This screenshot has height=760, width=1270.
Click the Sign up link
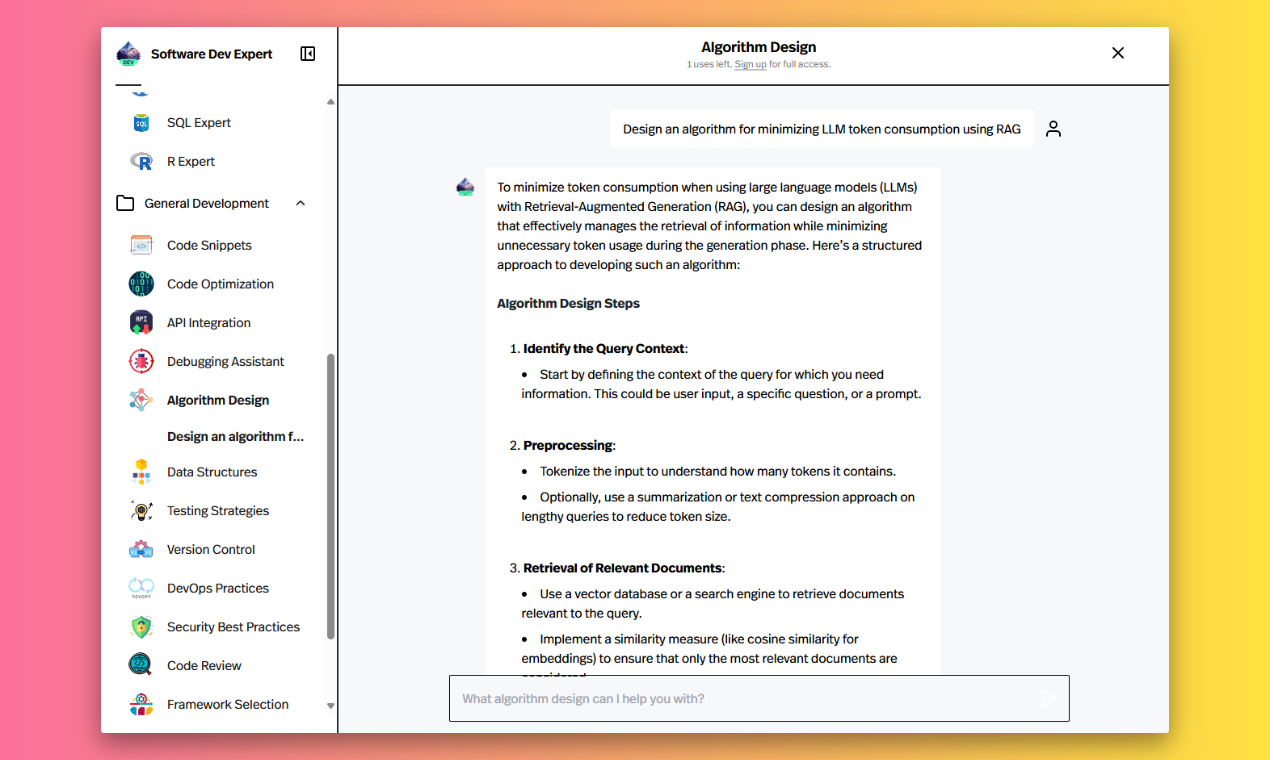(x=750, y=64)
